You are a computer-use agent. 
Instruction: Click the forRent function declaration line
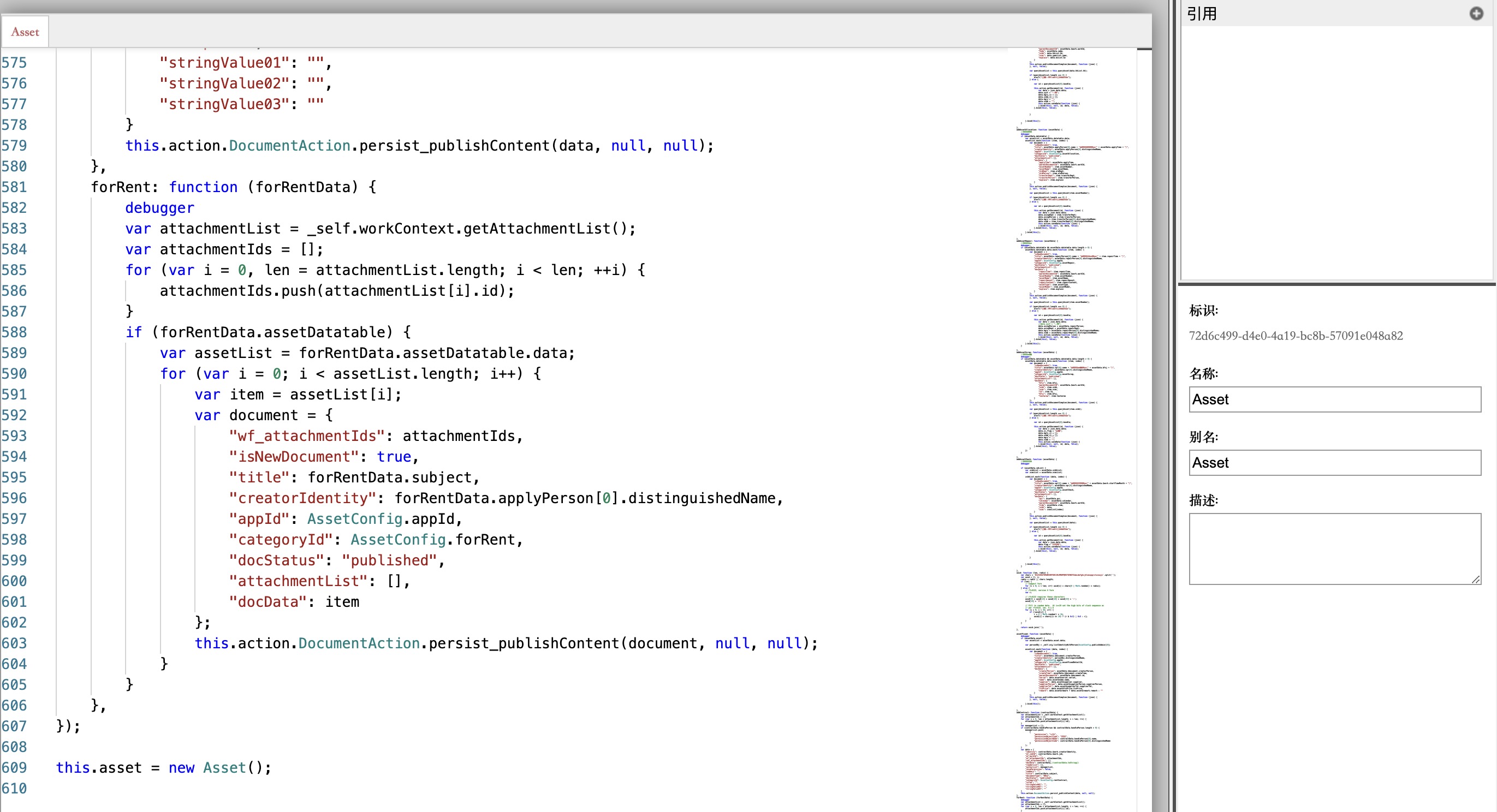(x=233, y=187)
